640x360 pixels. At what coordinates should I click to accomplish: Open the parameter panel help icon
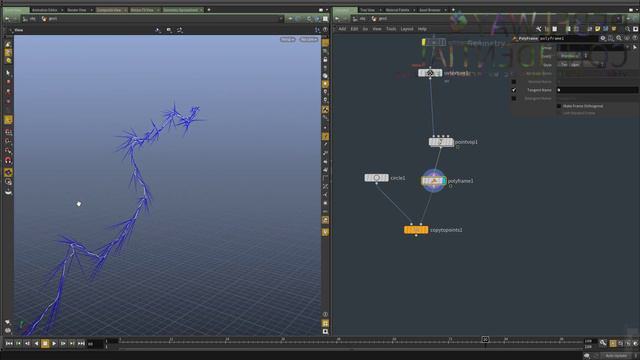tap(635, 38)
